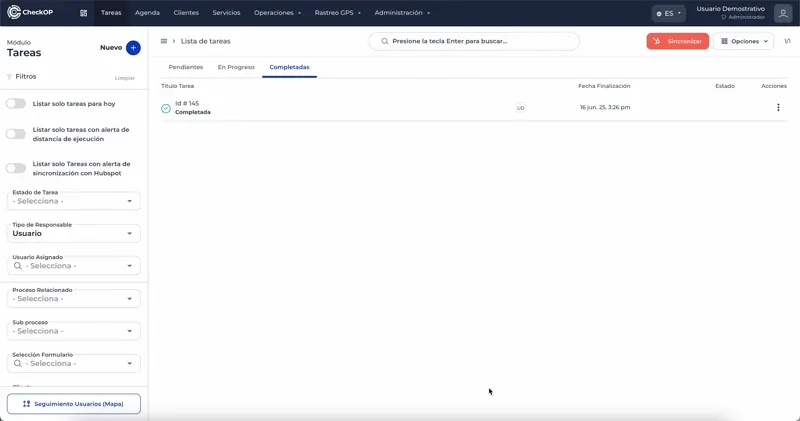Open the Agenda menu item
800x421 pixels.
147,13
